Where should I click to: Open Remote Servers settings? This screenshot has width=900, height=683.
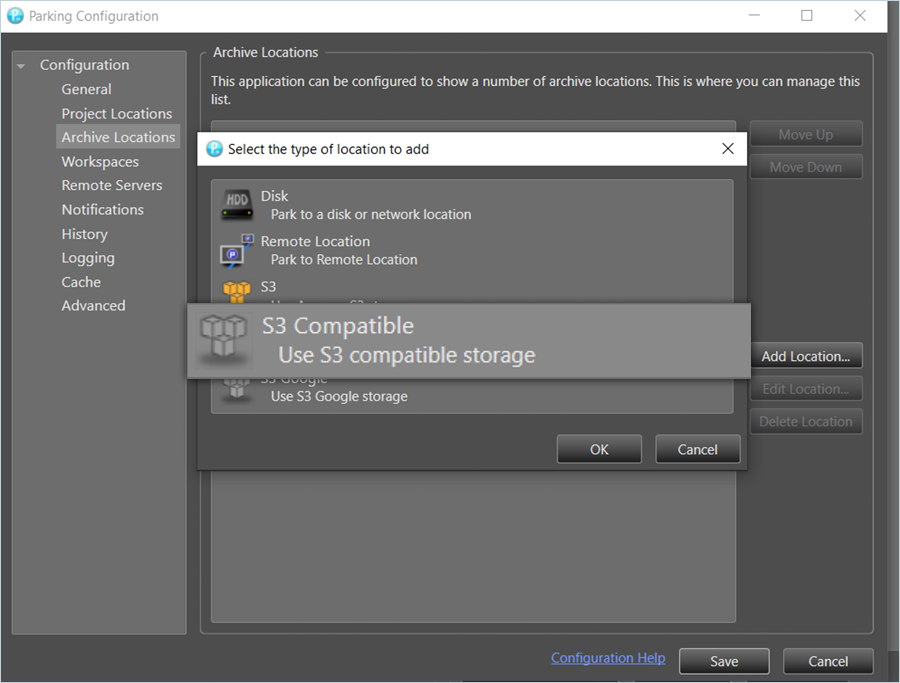(x=111, y=185)
